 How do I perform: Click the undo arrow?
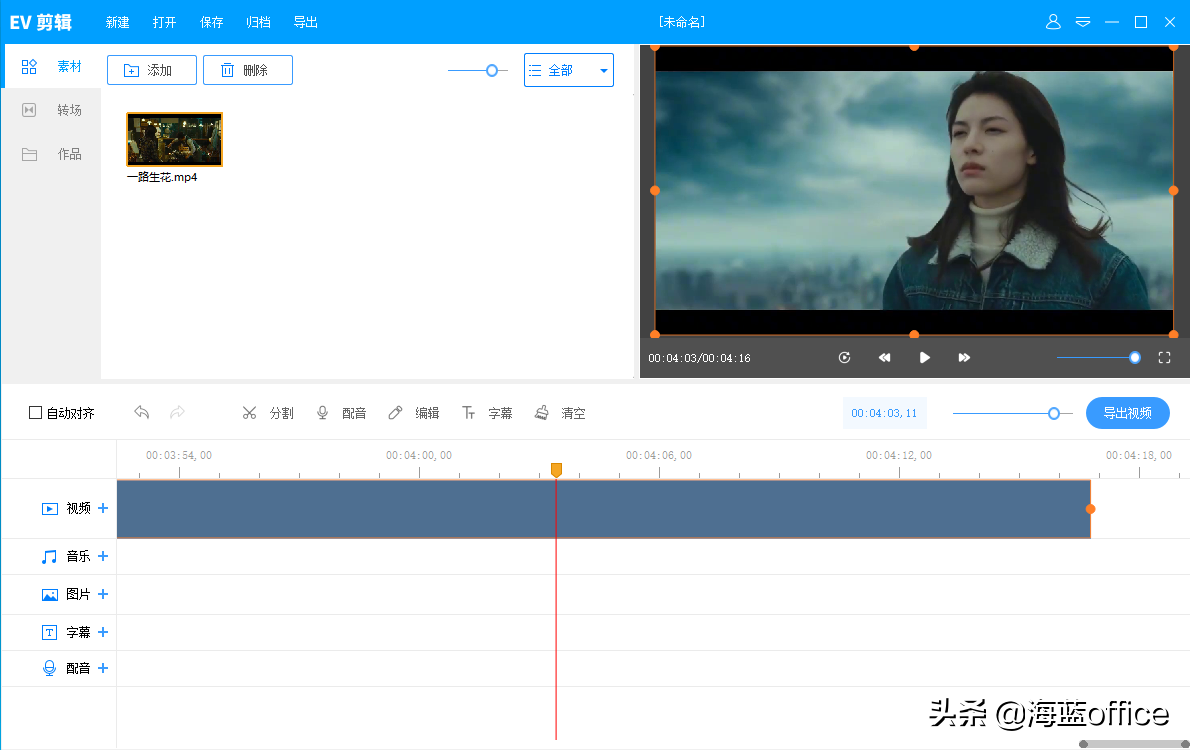(x=142, y=412)
